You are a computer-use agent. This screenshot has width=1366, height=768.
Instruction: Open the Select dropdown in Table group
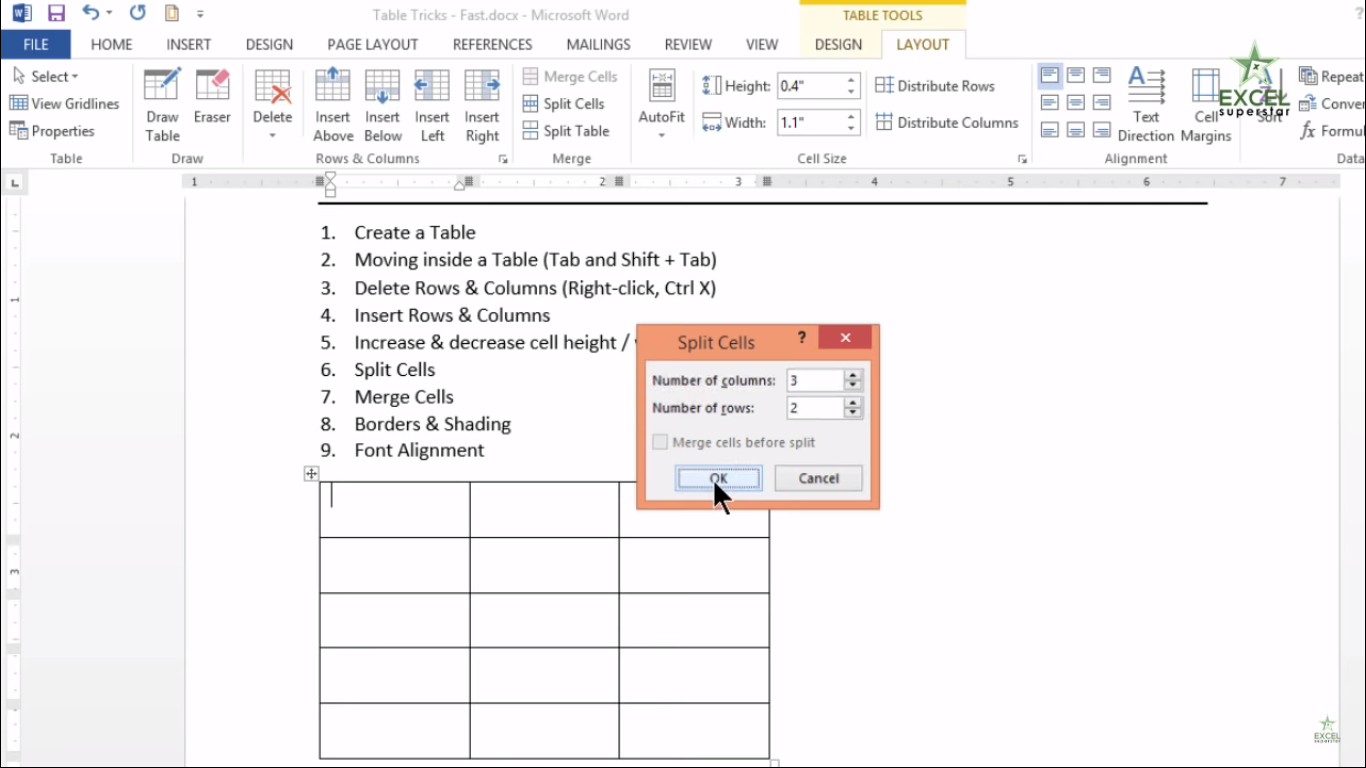(x=46, y=76)
